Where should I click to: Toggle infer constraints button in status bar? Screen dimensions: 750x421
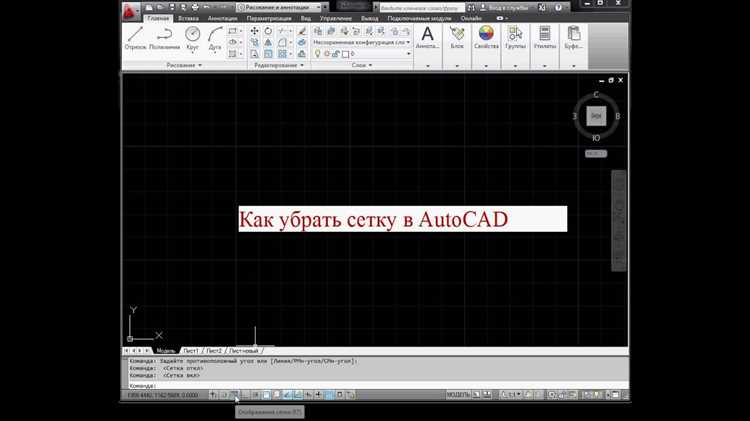pos(213,395)
